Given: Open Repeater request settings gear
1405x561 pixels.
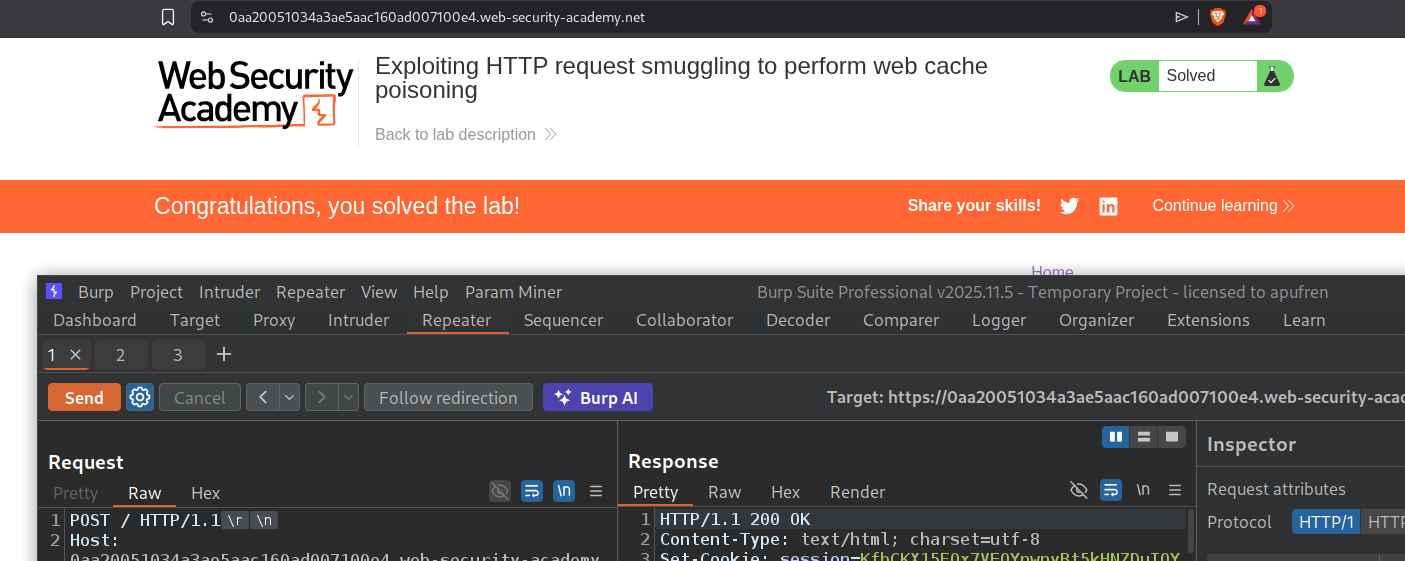Looking at the screenshot, I should (140, 397).
